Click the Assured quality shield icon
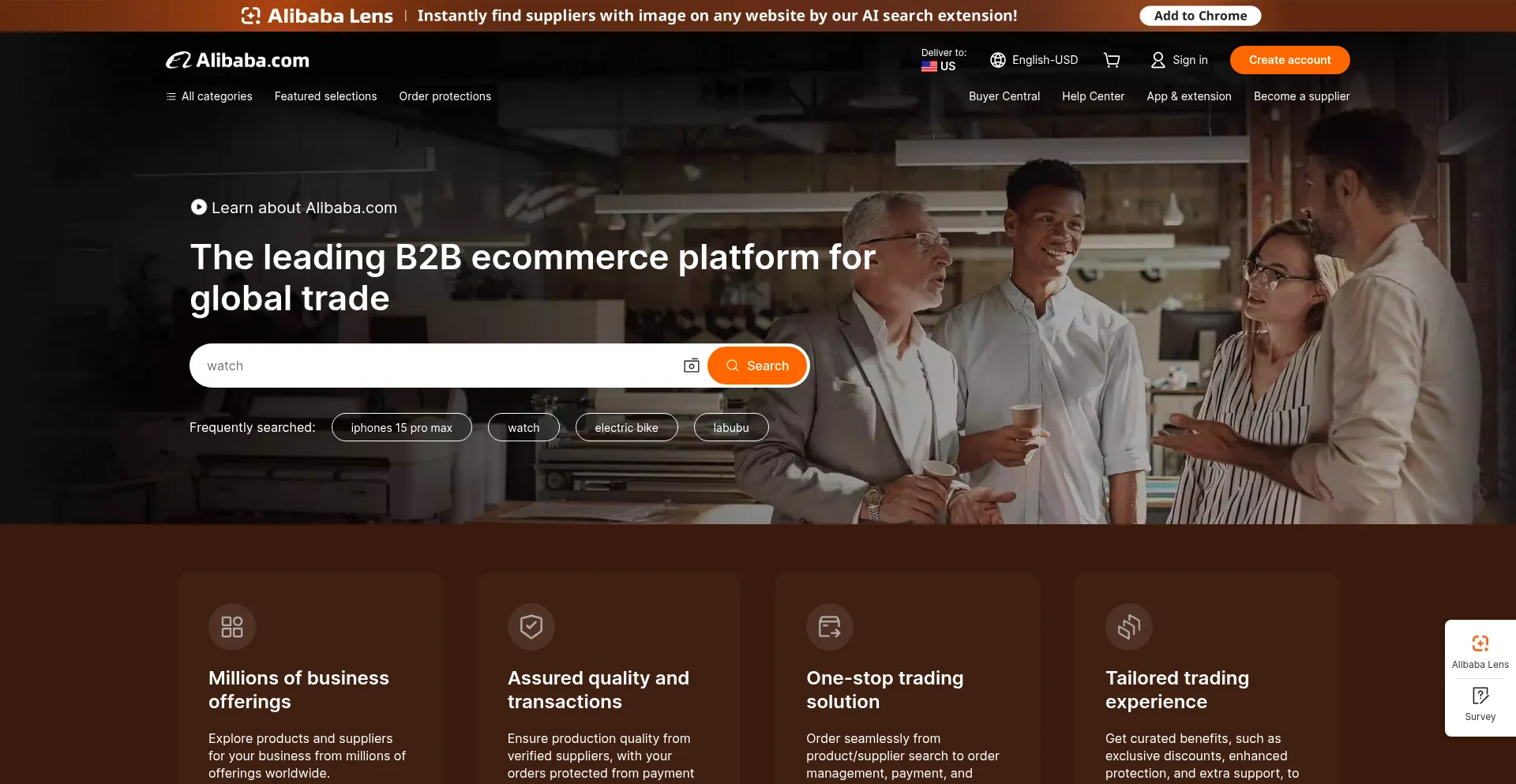 531,627
